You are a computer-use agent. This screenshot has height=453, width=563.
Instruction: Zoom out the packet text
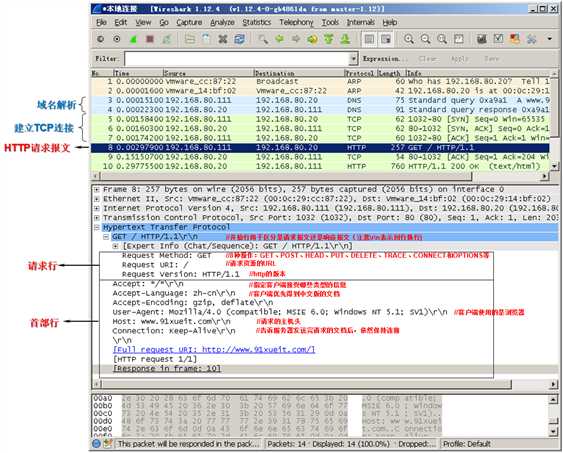click(425, 39)
